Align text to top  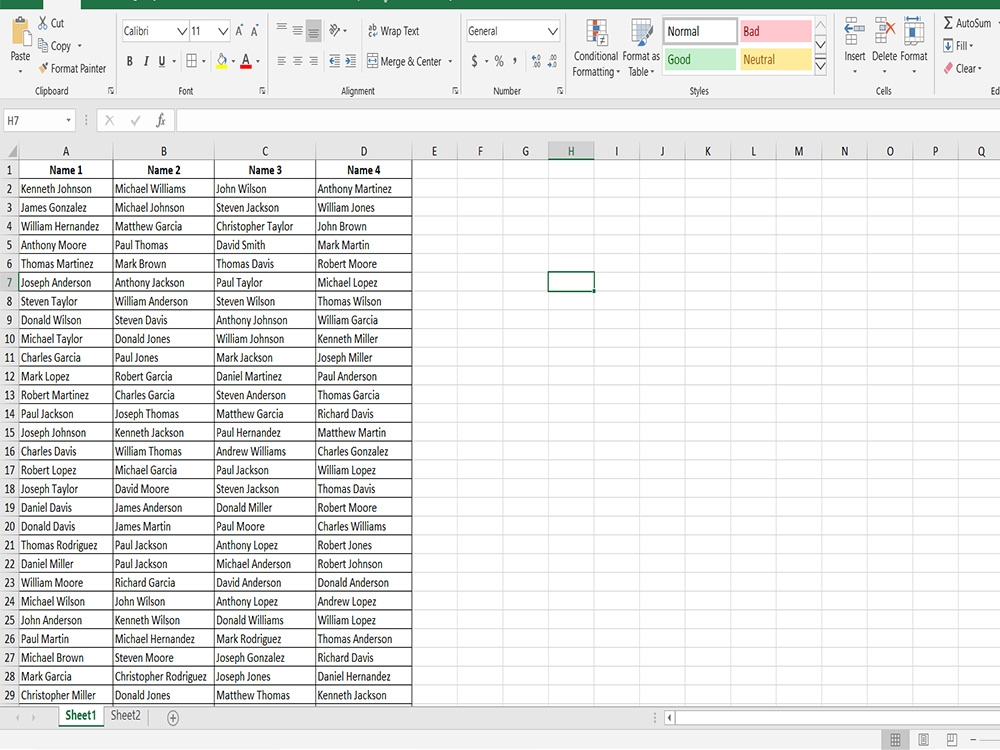pyautogui.click(x=281, y=29)
